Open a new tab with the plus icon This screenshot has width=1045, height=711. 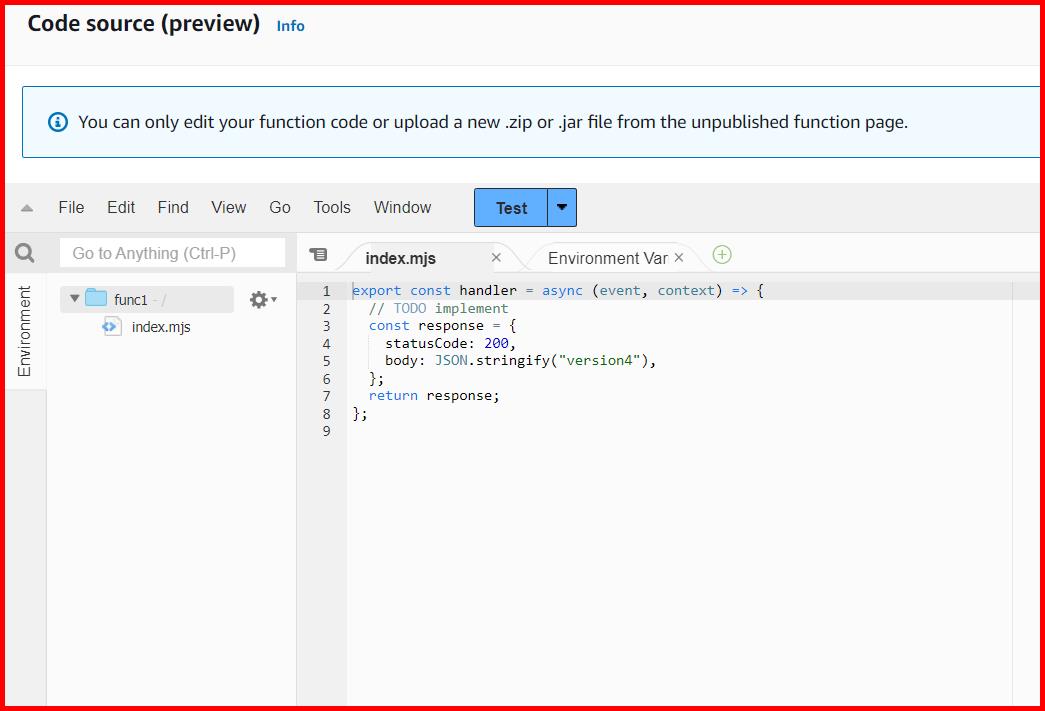(x=722, y=255)
